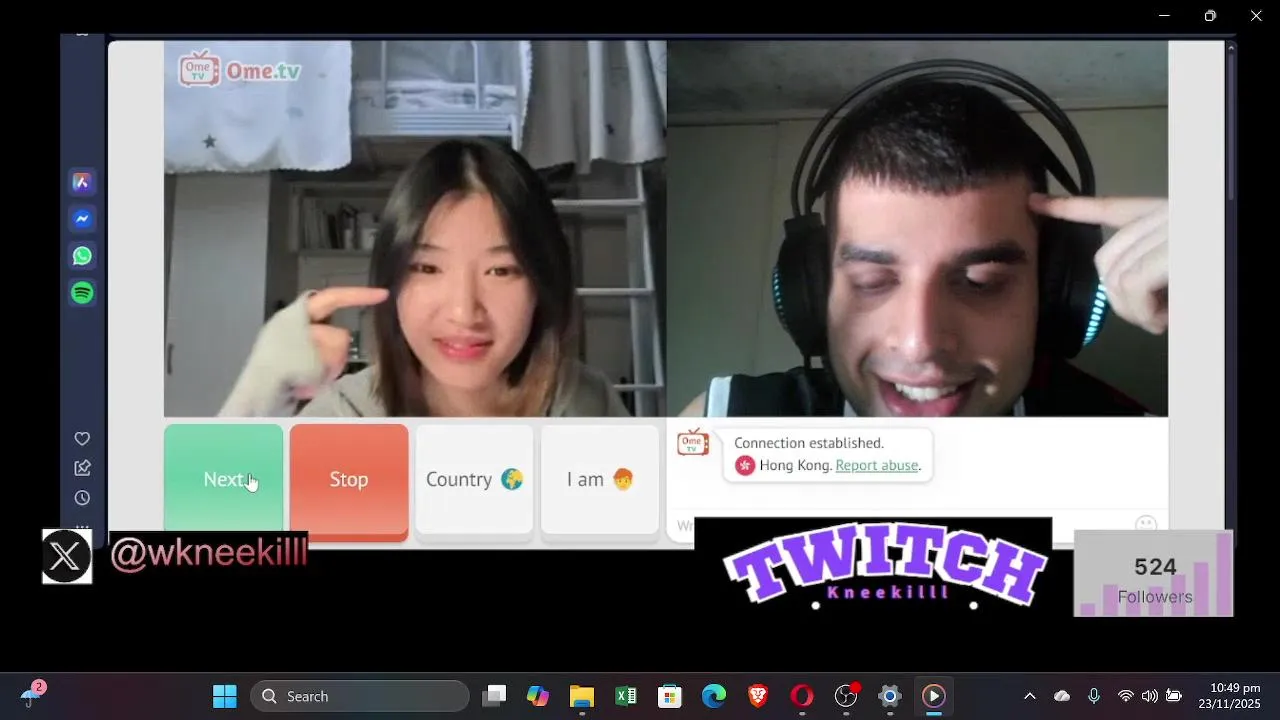Open the Wi-Fi network tray icon

pos(1126,696)
